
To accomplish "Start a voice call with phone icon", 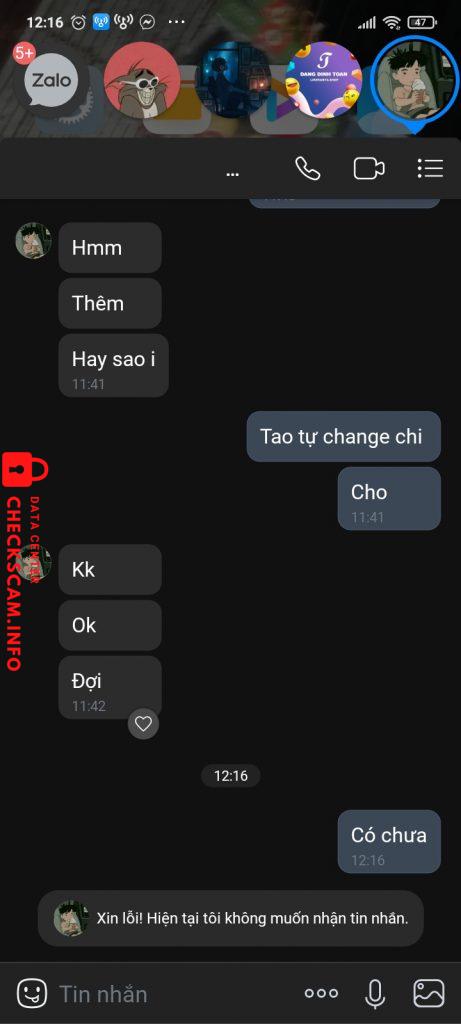I will (308, 168).
